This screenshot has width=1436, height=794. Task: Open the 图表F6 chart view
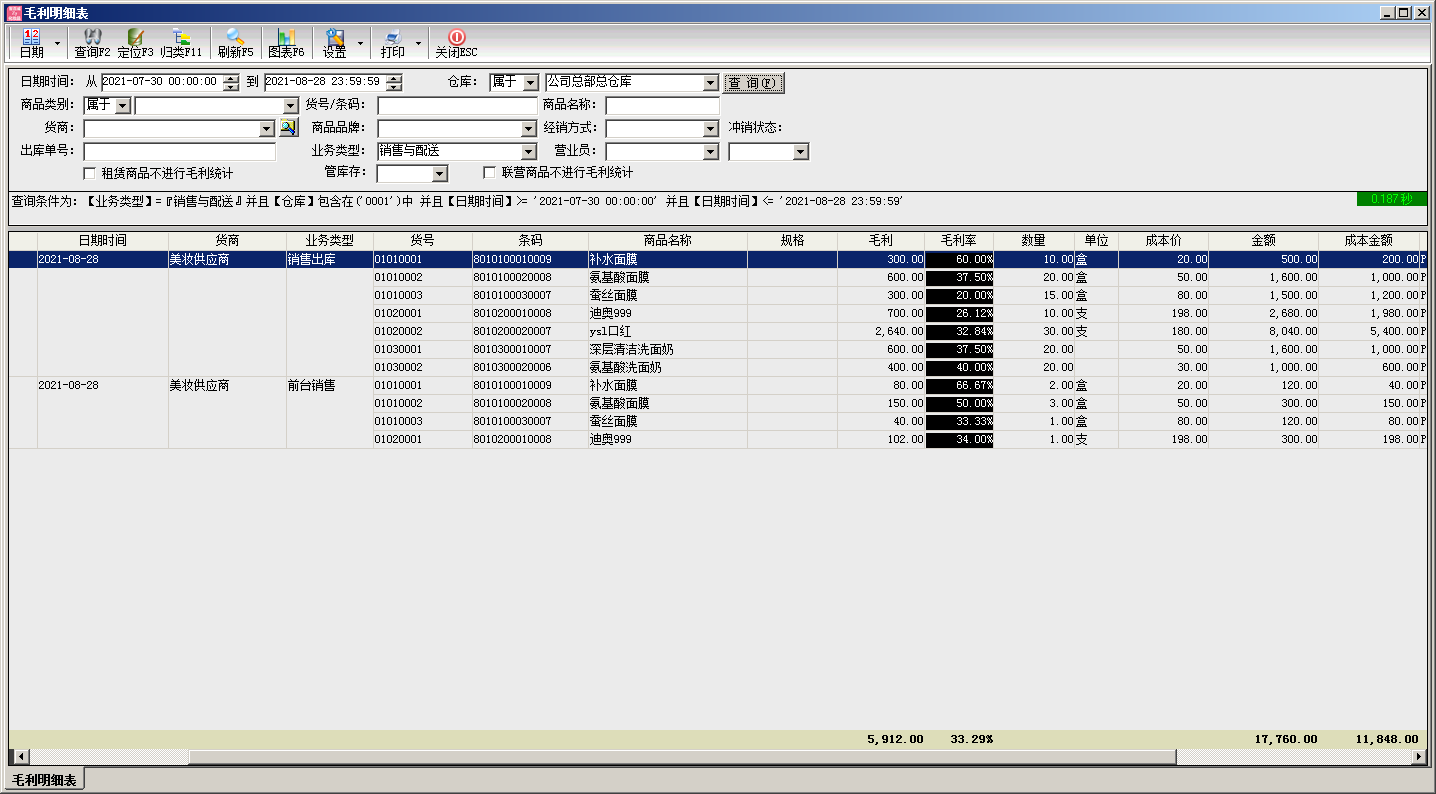[x=286, y=44]
